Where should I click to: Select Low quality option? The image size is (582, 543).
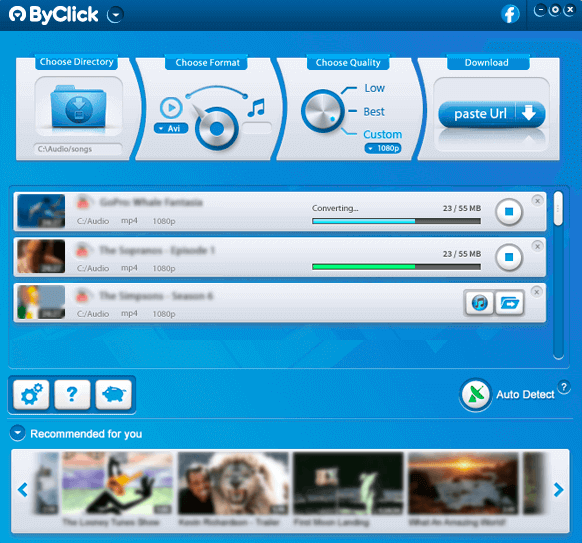pyautogui.click(x=375, y=88)
